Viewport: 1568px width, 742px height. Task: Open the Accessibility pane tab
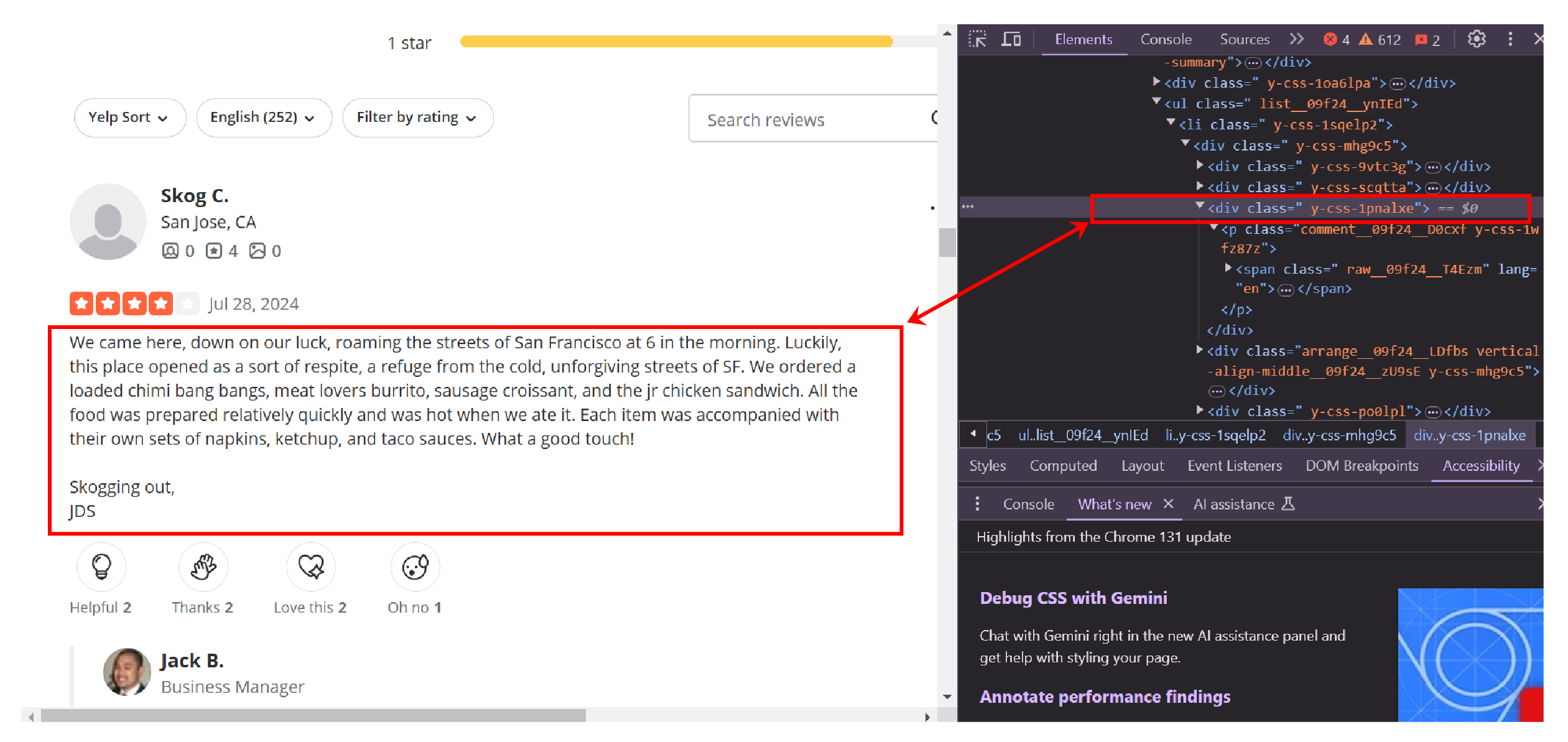1481,466
